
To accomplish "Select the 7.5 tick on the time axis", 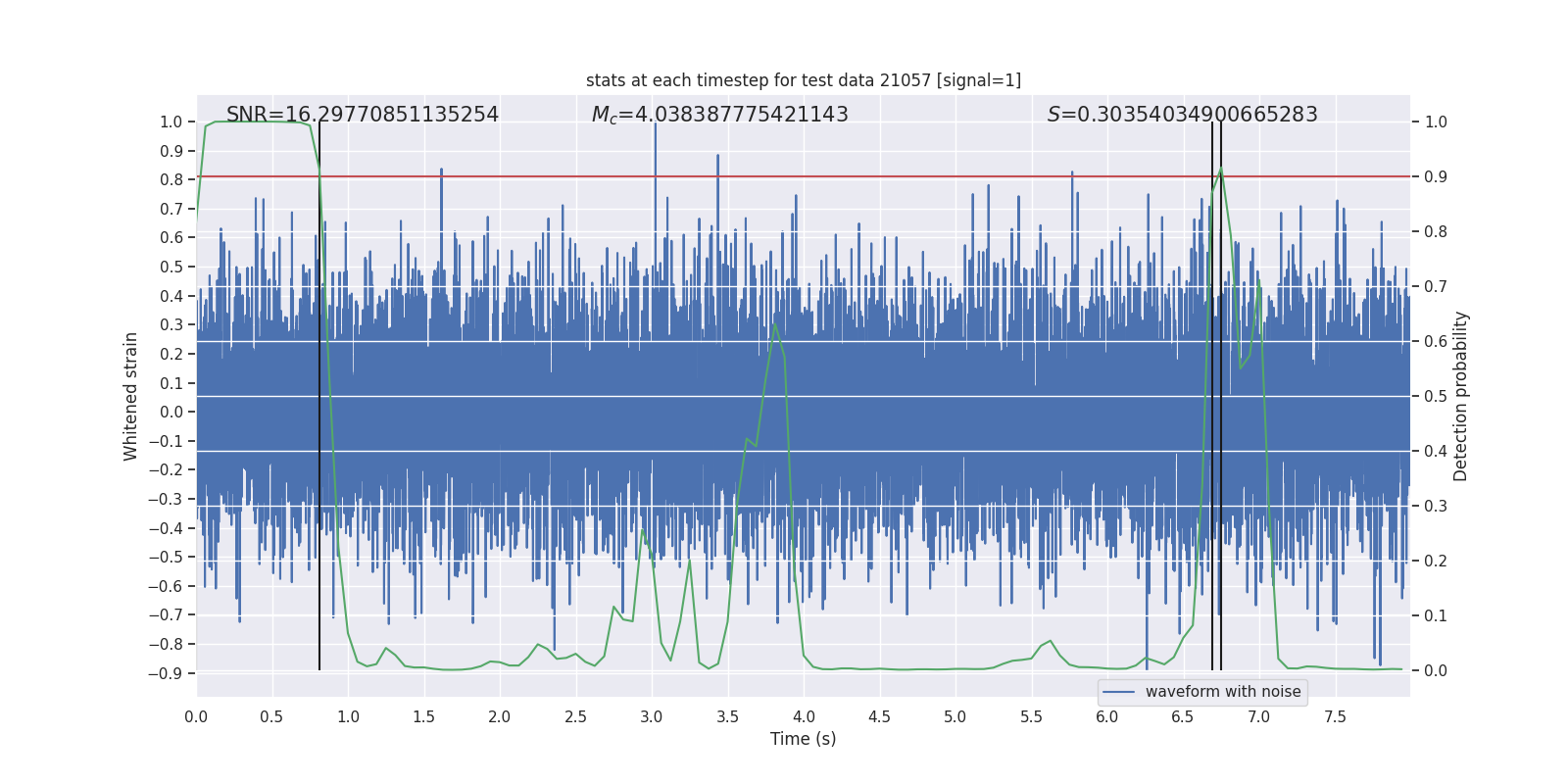I will 1335,717.
